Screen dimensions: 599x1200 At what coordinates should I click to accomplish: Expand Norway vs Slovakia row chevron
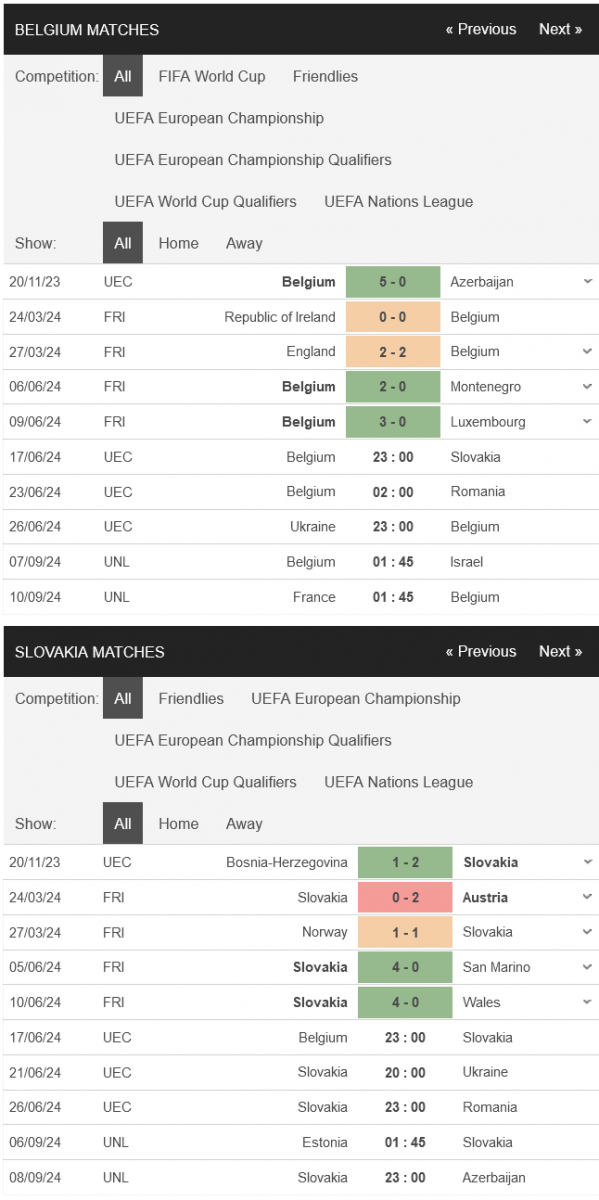pyautogui.click(x=588, y=932)
